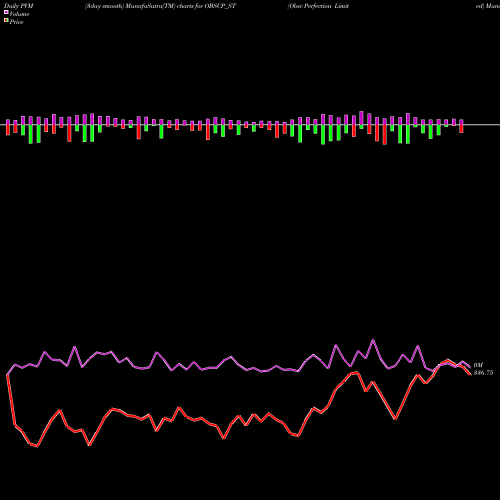Click the Volume legend color swatch
The image size is (500, 500).
[6, 13]
